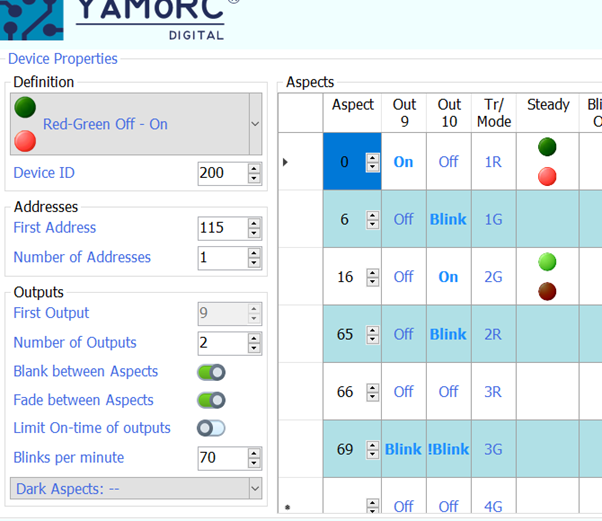Click the disabled First Output field showing 9
602x521 pixels.
[230, 313]
